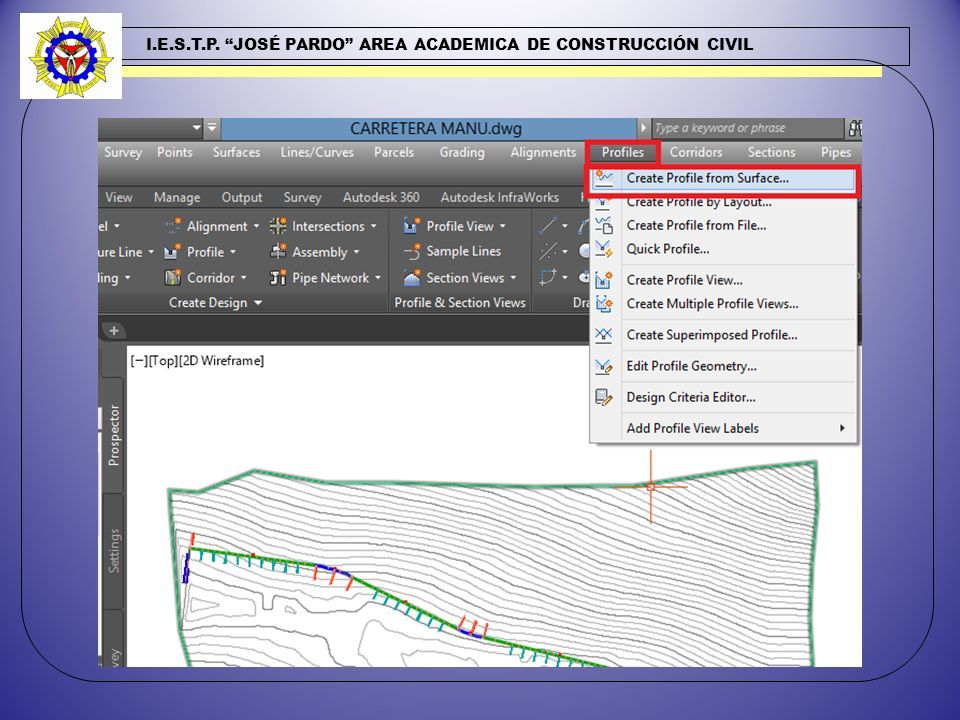Click Create Profile from Surface icon
960x720 pixels.
(604, 178)
